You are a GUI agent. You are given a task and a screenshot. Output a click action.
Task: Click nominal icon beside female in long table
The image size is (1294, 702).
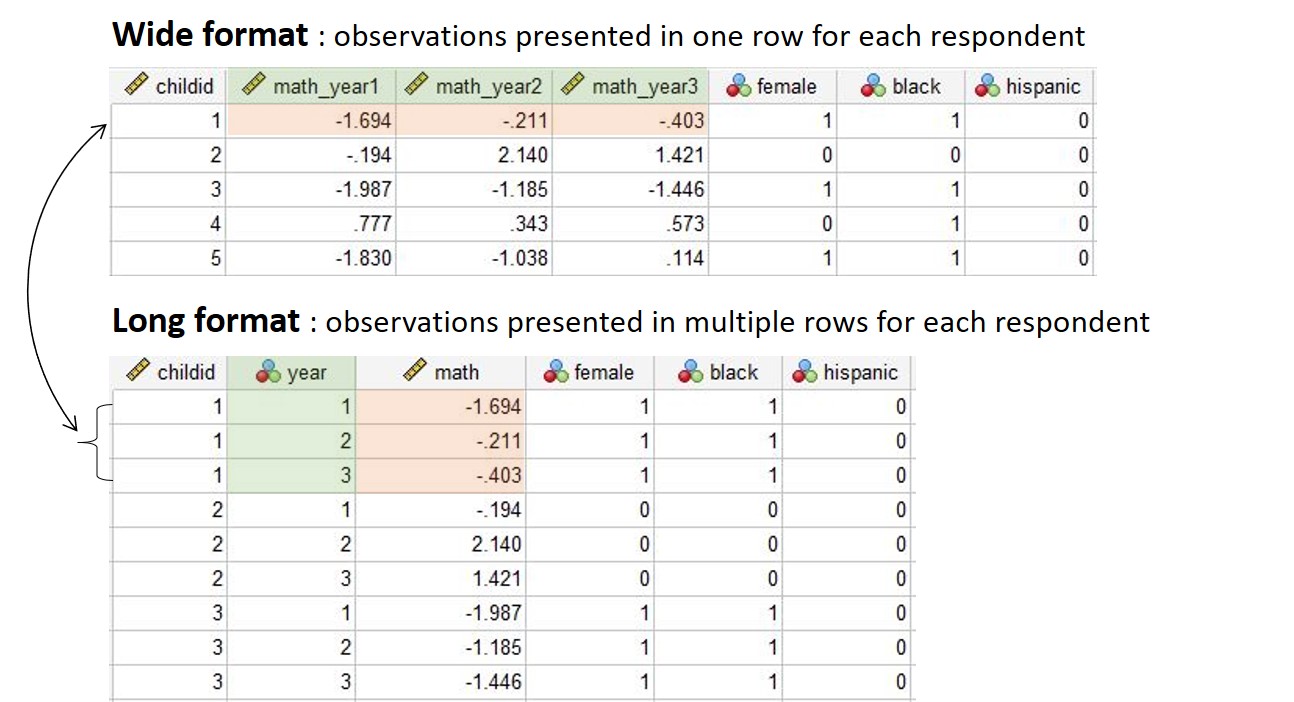(556, 373)
